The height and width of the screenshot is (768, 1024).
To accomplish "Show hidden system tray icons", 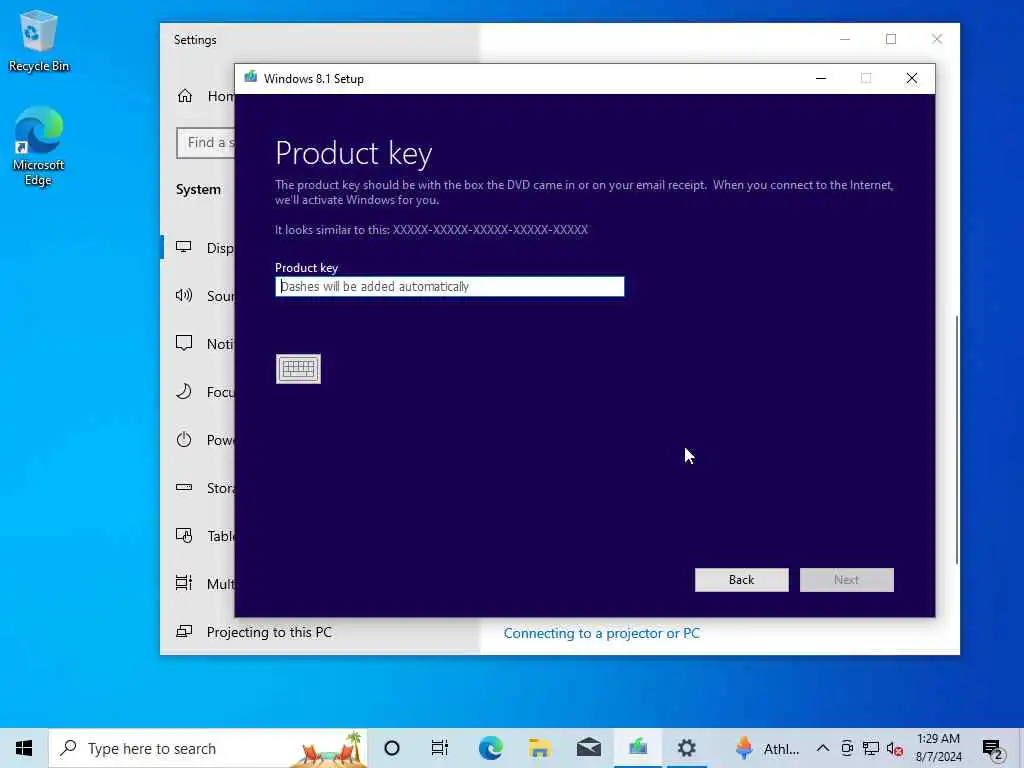I will (x=823, y=748).
